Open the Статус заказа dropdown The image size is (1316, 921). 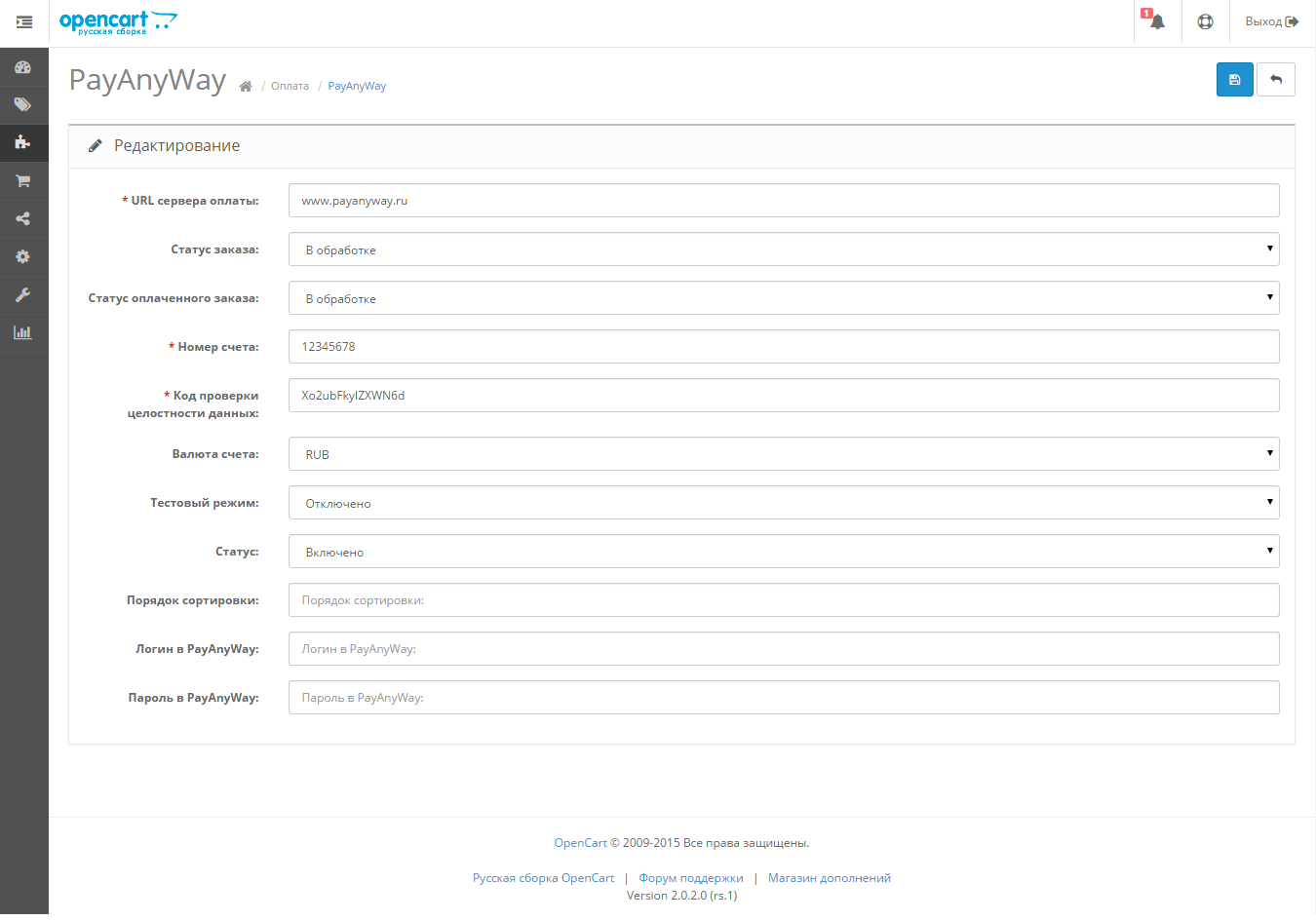pos(784,249)
